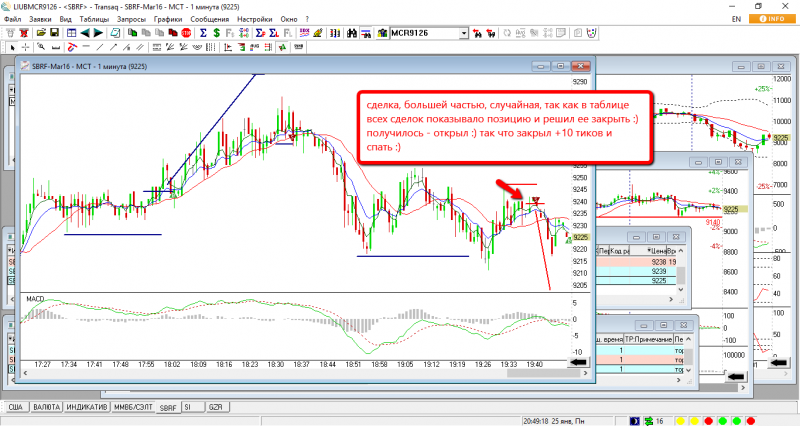The height and width of the screenshot is (426, 800).
Task: Open the Запросы menu
Action: (131, 19)
